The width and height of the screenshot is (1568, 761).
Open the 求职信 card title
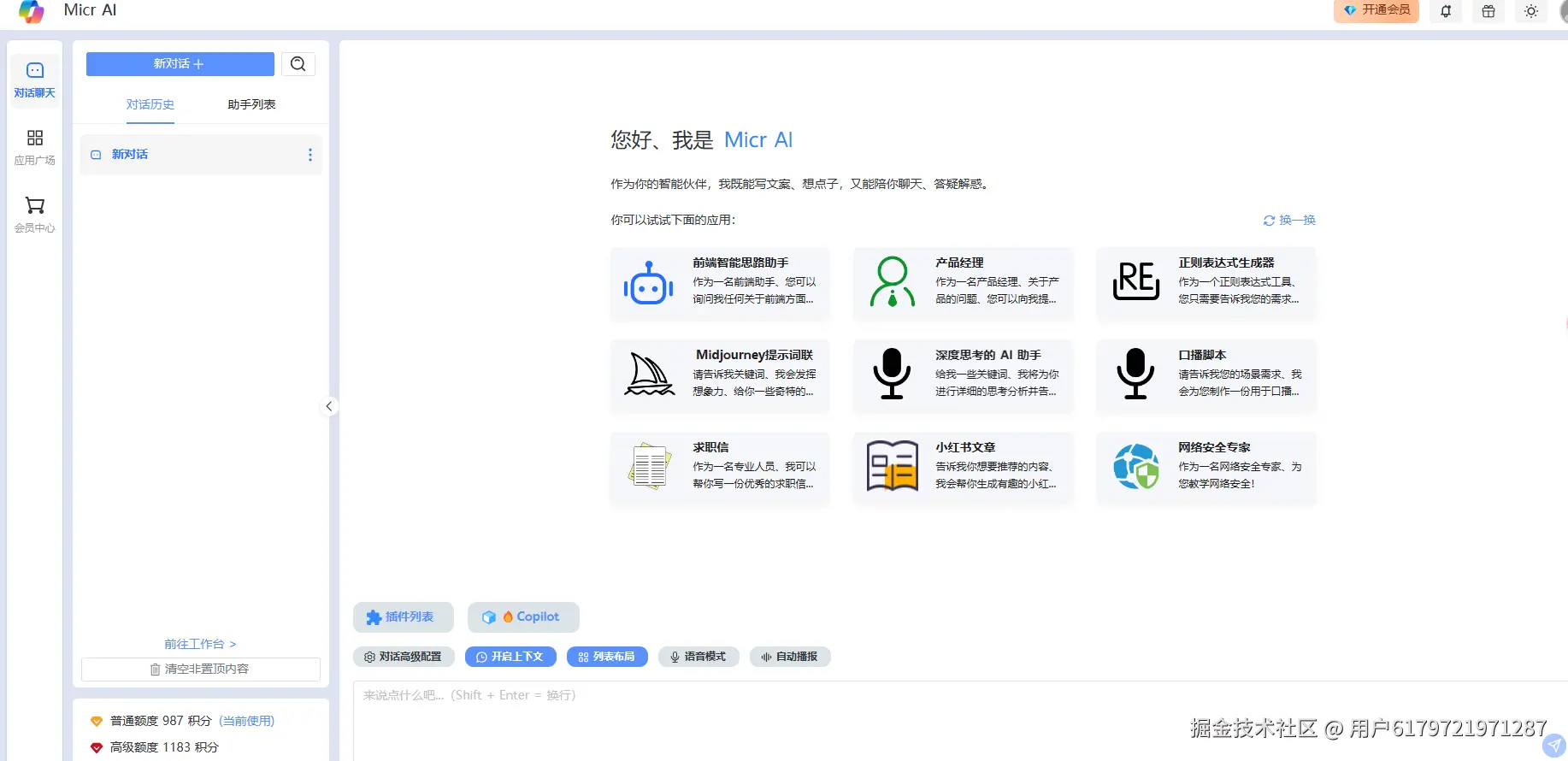click(710, 447)
